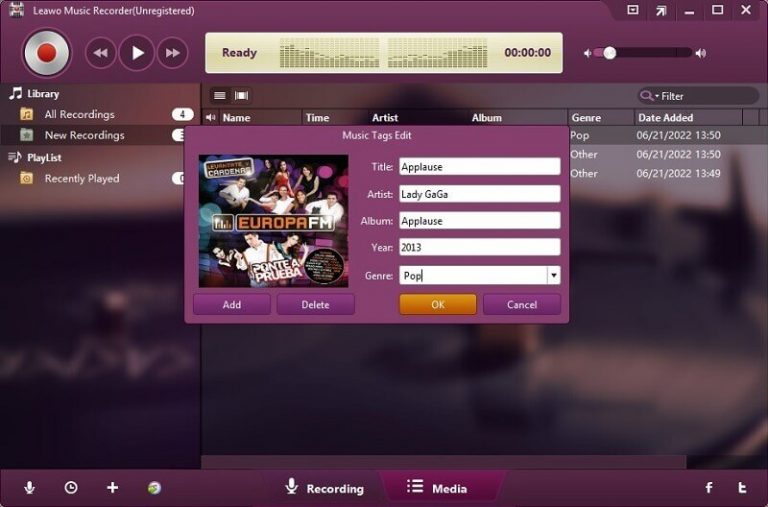Click inside the Genre combo box text
768x507 pixels.
473,275
